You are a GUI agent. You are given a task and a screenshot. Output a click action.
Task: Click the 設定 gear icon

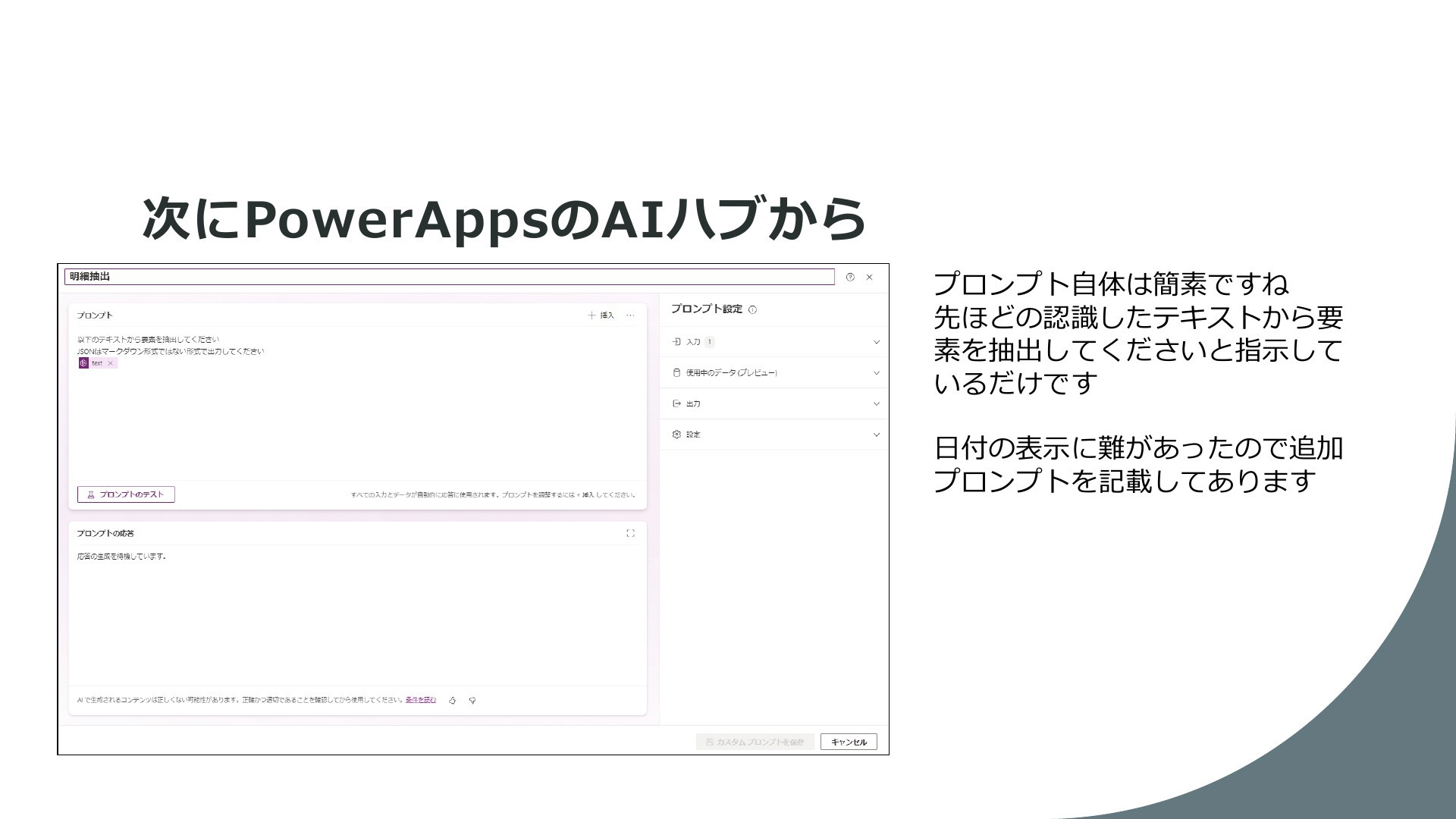[676, 435]
